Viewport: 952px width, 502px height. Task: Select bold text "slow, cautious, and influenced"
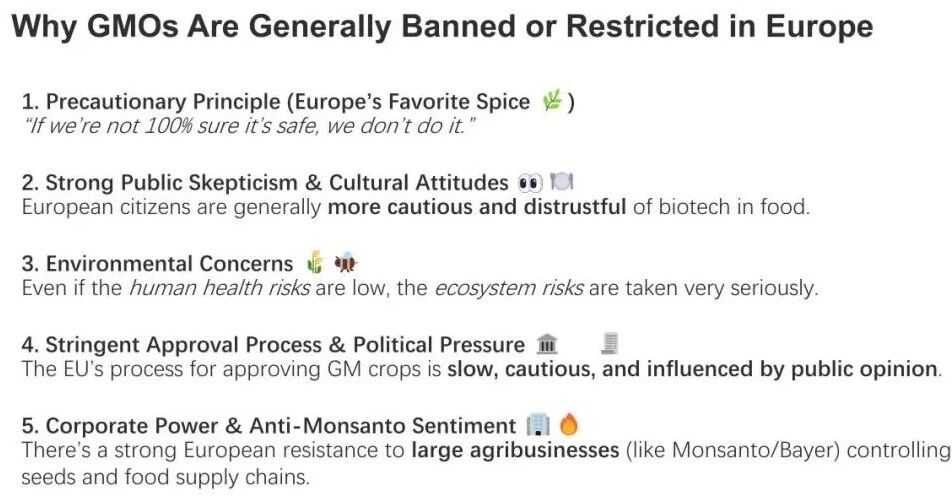[x=600, y=369]
